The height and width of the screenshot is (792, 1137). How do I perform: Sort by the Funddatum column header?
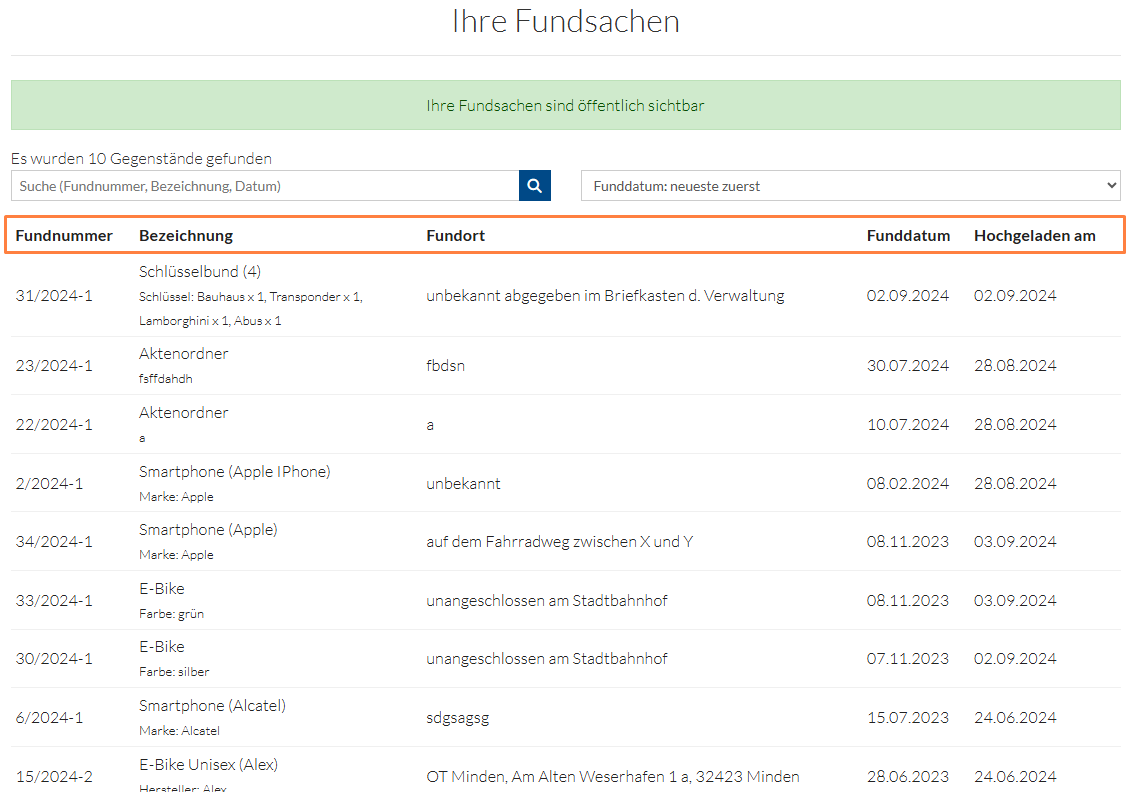click(908, 236)
